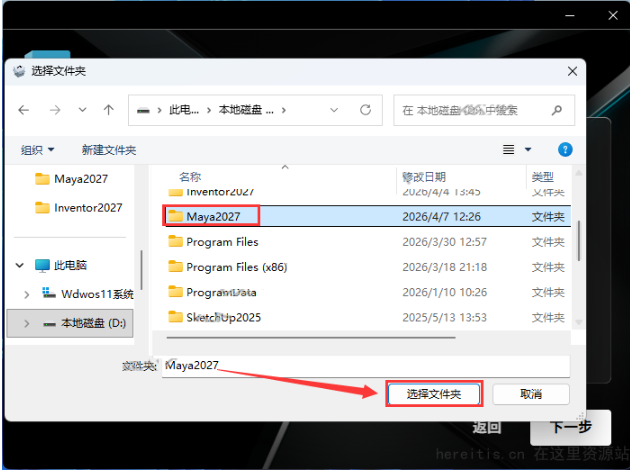Click the SketchUp2025 folder icon
630x470 pixels.
point(175,317)
